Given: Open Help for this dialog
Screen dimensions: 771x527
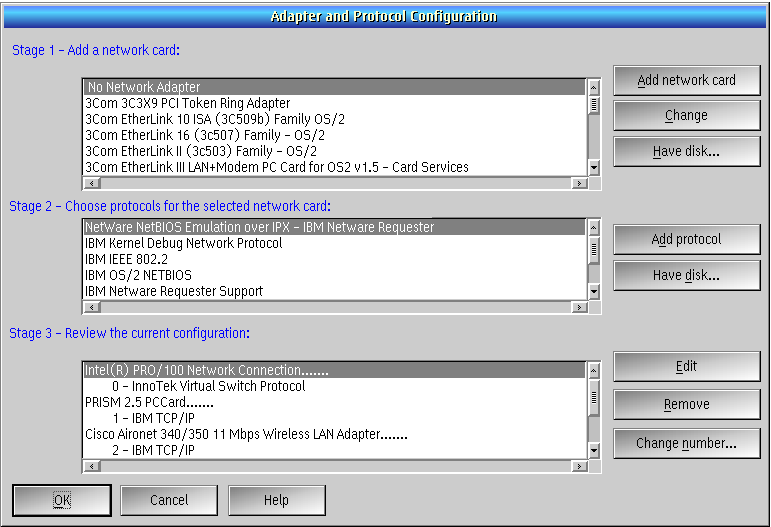Looking at the screenshot, I should coord(277,500).
